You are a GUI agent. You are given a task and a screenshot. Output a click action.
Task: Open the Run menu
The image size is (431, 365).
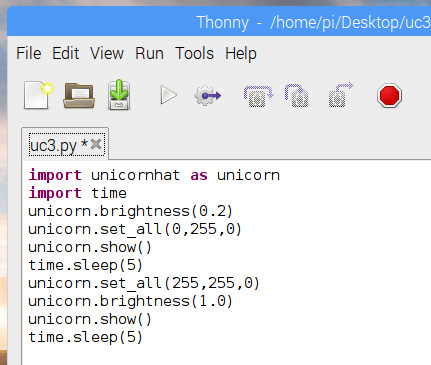(x=149, y=53)
